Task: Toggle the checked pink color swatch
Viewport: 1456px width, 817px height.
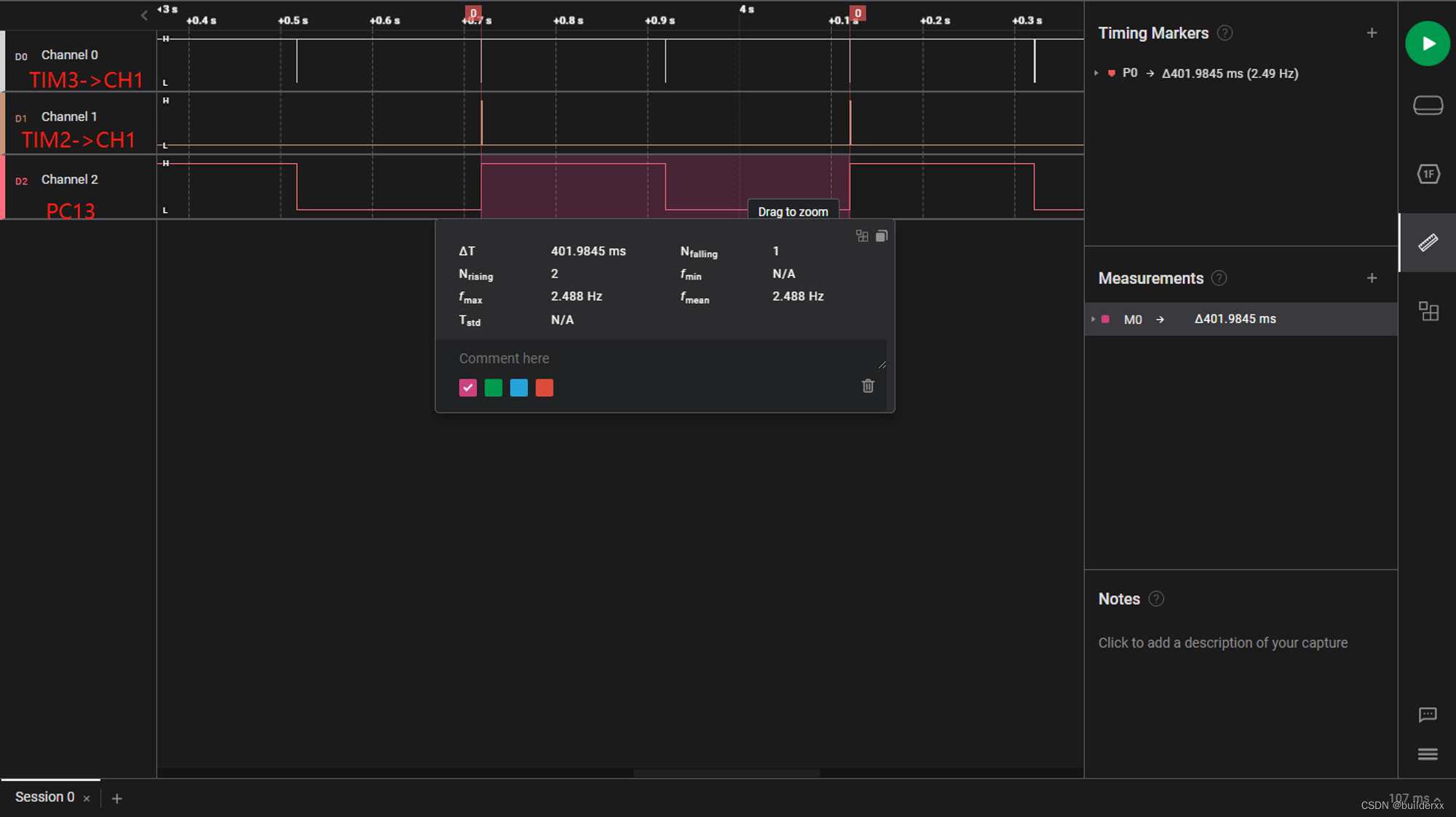Action: pyautogui.click(x=468, y=388)
